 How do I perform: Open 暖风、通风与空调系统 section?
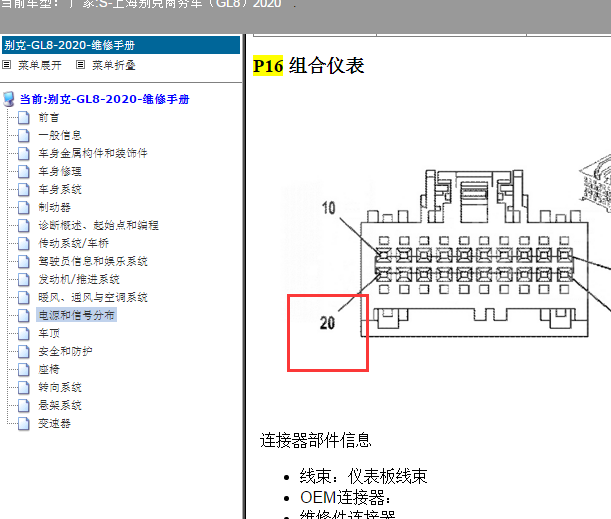point(93,297)
